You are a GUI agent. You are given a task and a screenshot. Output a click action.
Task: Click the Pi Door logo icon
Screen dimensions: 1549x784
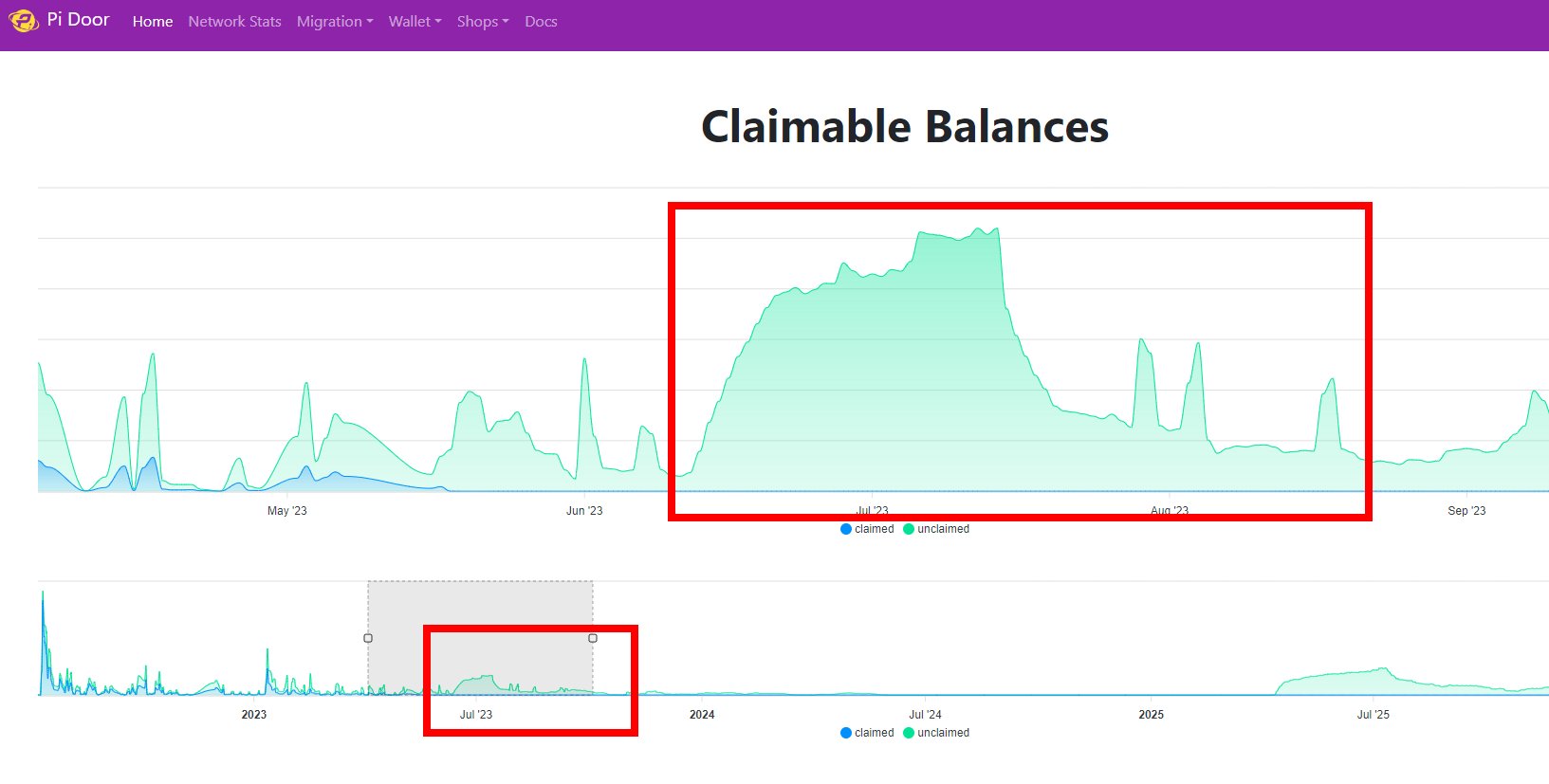click(23, 20)
